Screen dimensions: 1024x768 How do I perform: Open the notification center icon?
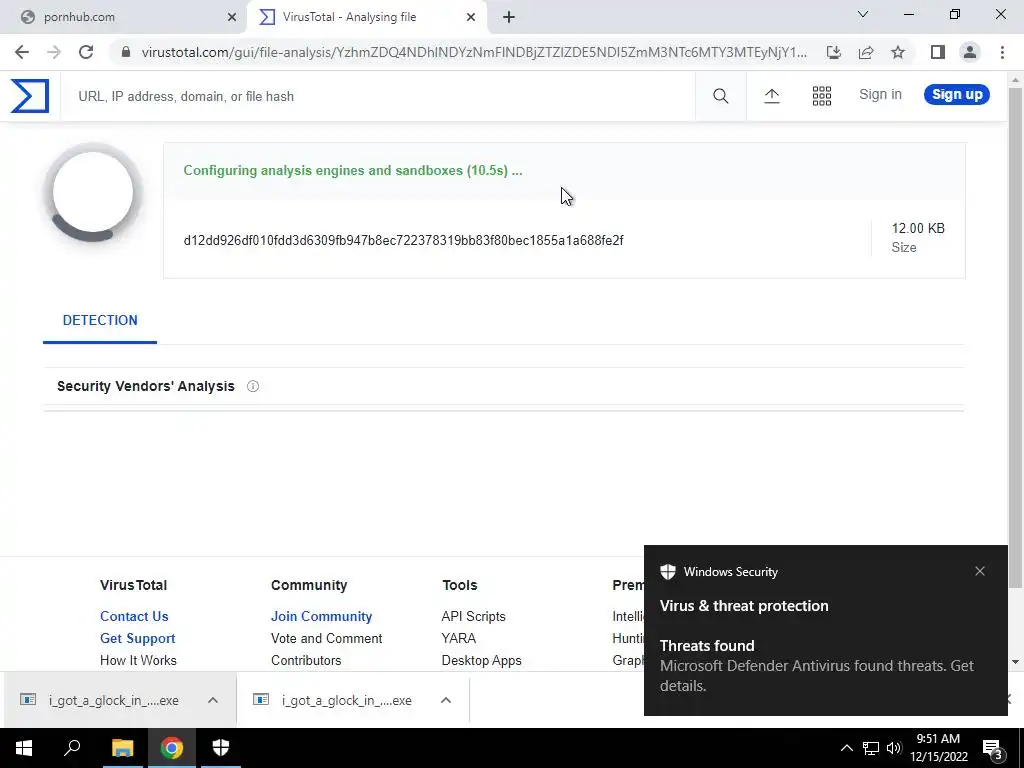tap(993, 748)
